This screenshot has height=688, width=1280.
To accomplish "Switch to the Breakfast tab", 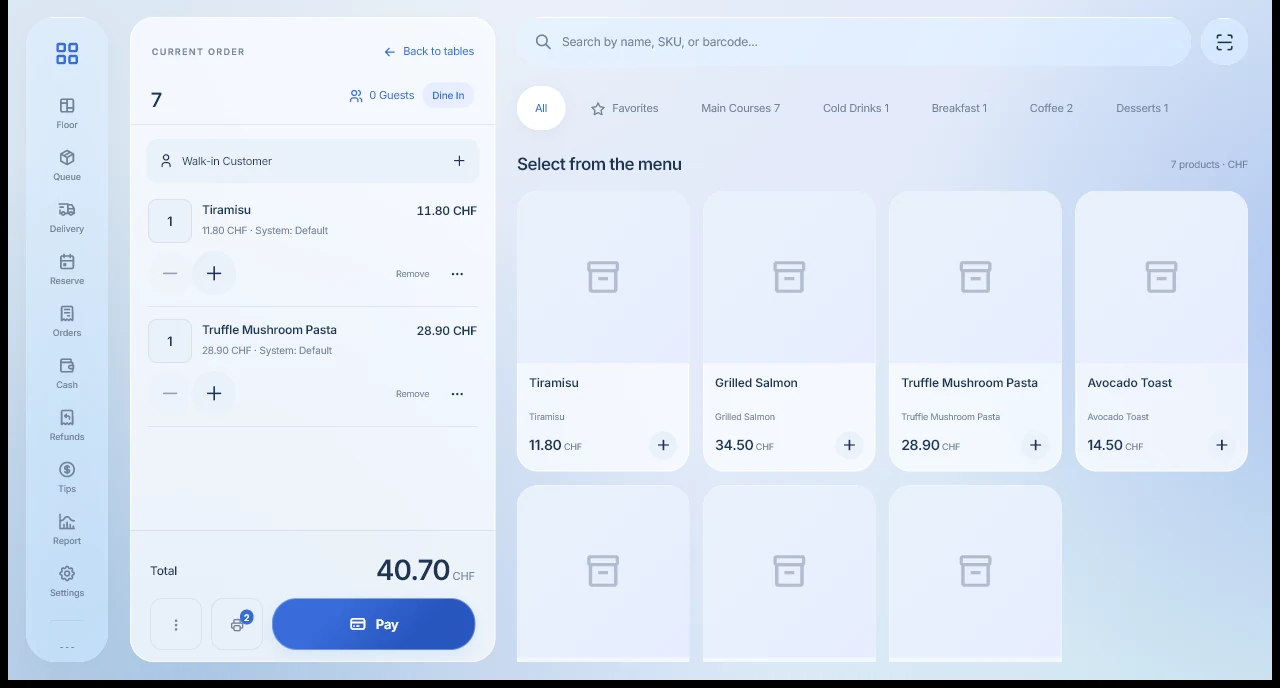I will click(959, 108).
